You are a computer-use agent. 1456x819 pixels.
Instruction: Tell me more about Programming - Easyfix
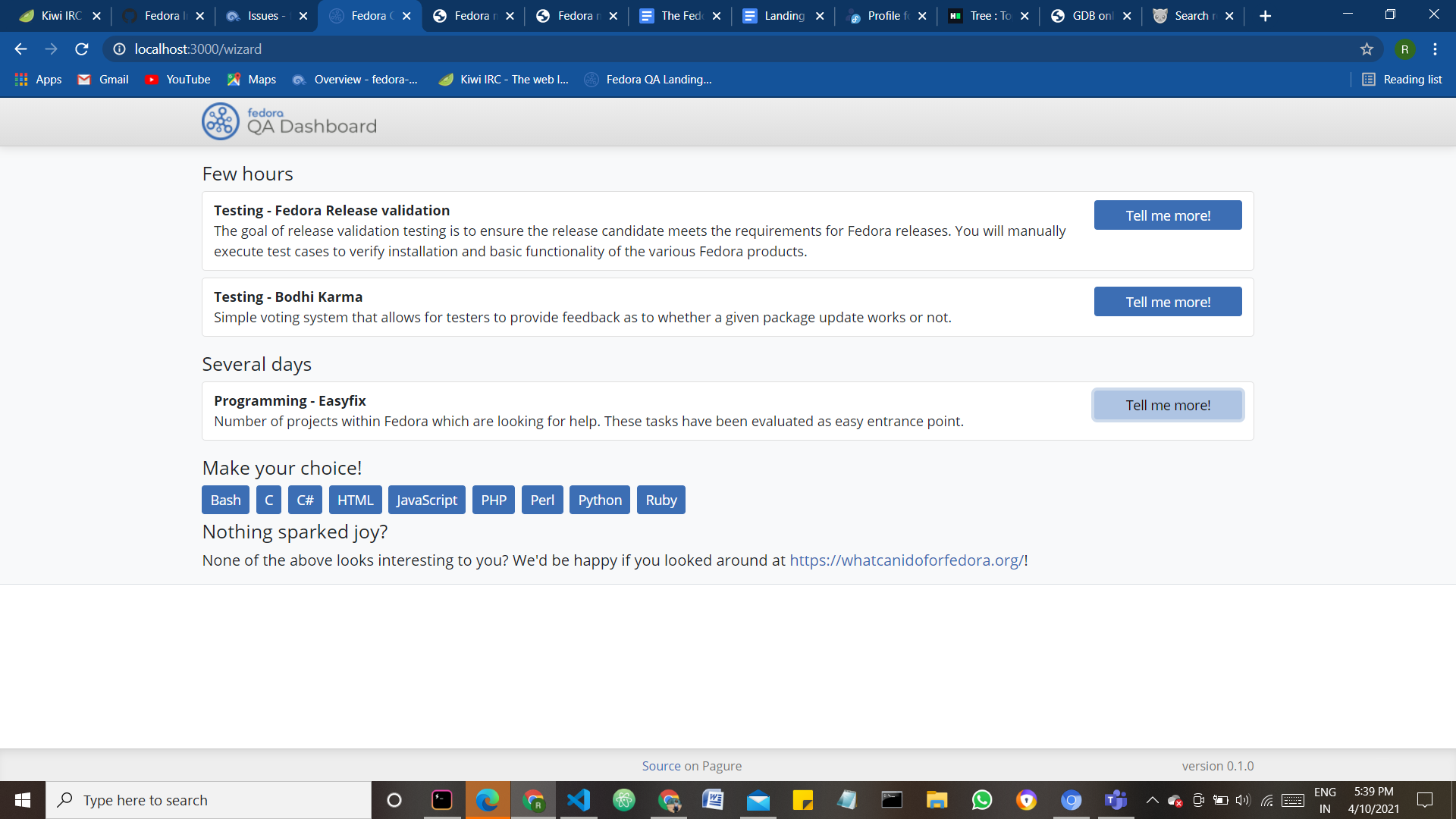1168,405
